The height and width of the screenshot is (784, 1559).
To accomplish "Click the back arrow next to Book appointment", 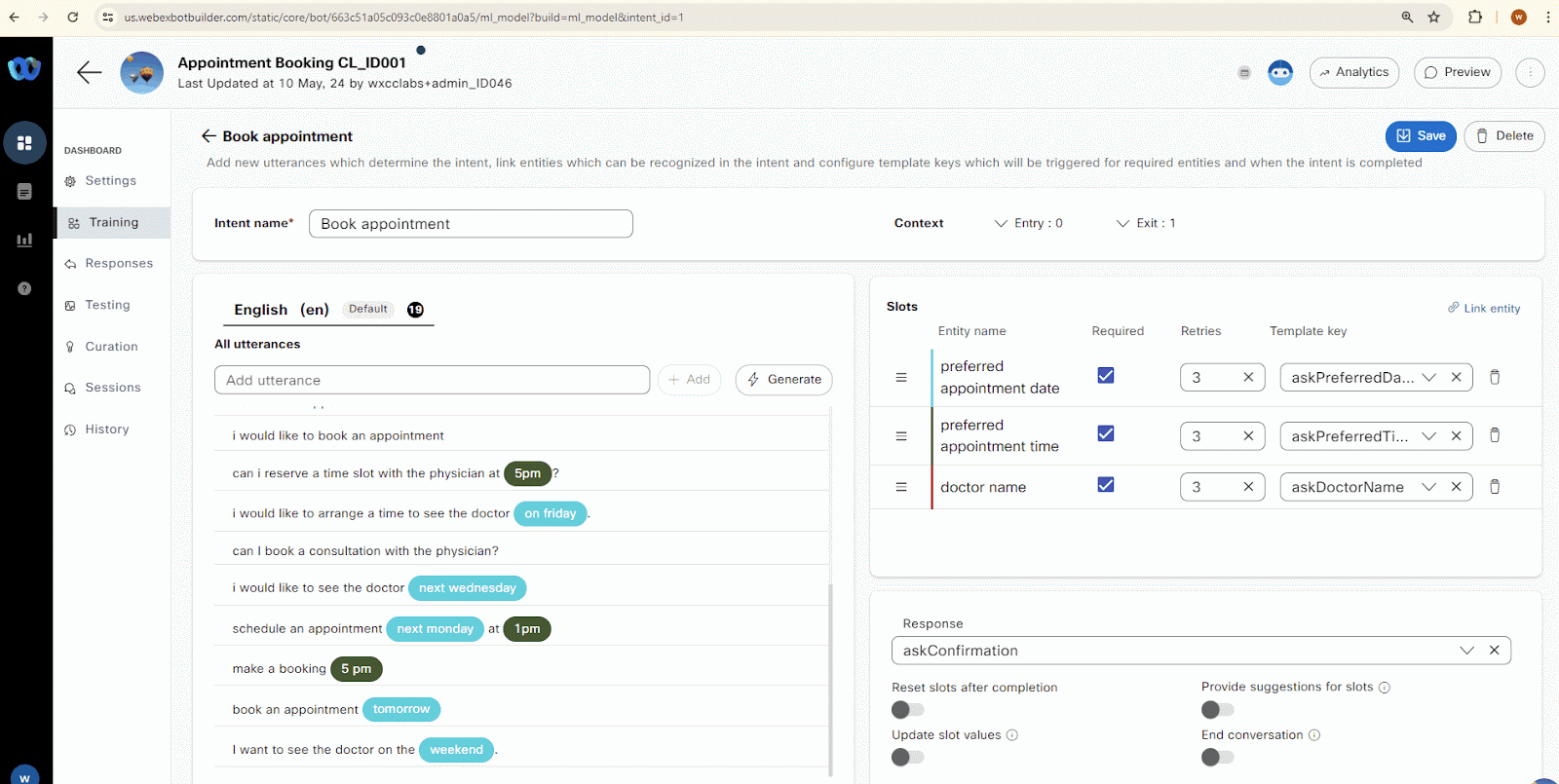I will (209, 136).
